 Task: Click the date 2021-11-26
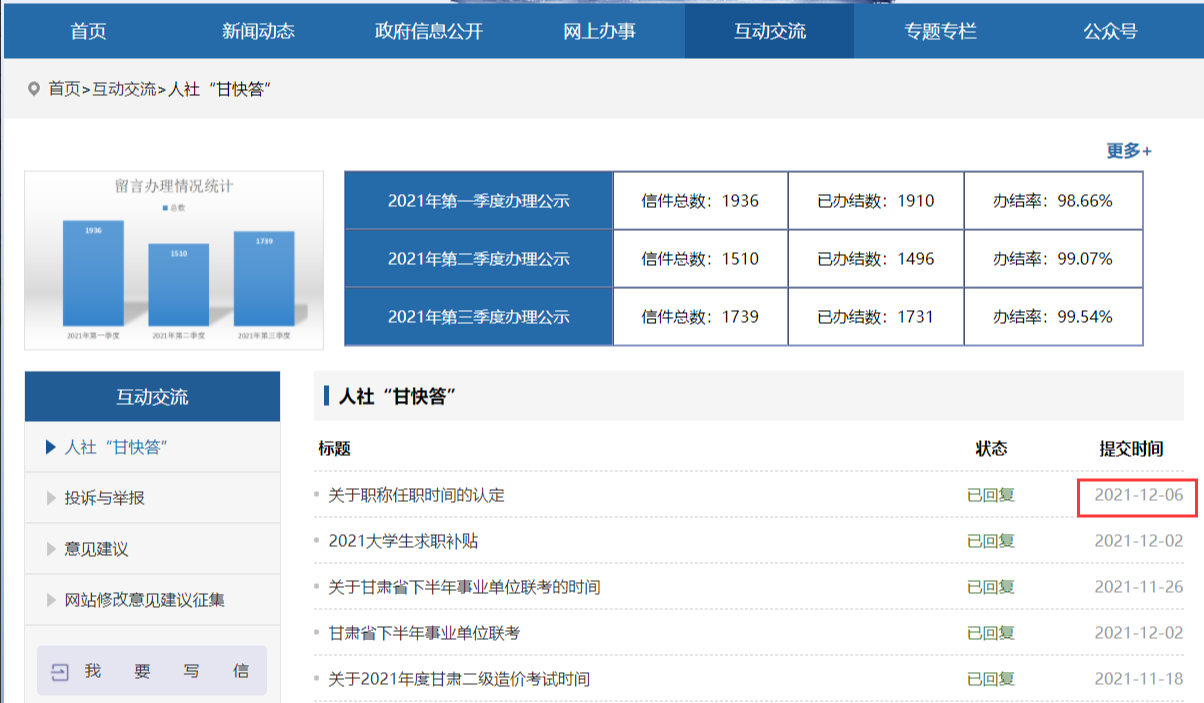pos(1139,587)
